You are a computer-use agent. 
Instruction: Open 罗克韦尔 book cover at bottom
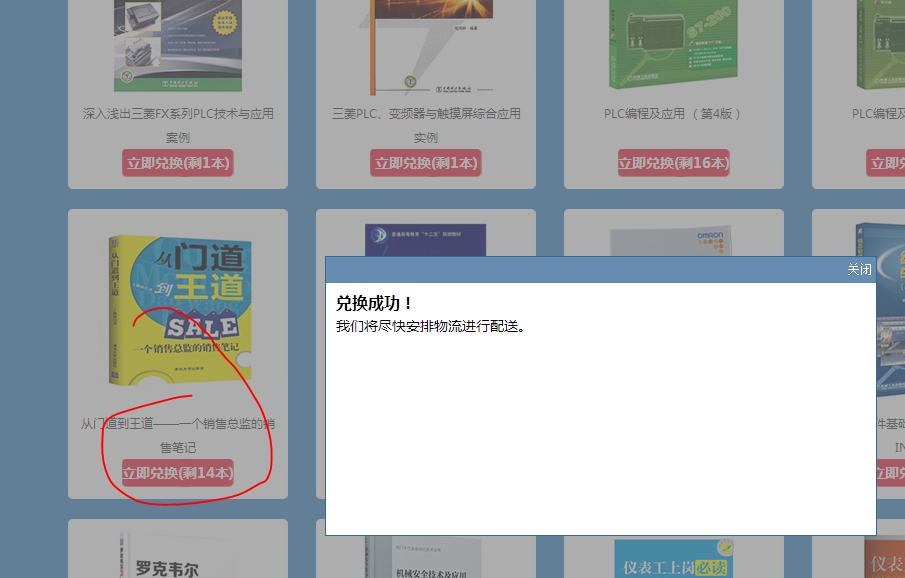click(178, 555)
